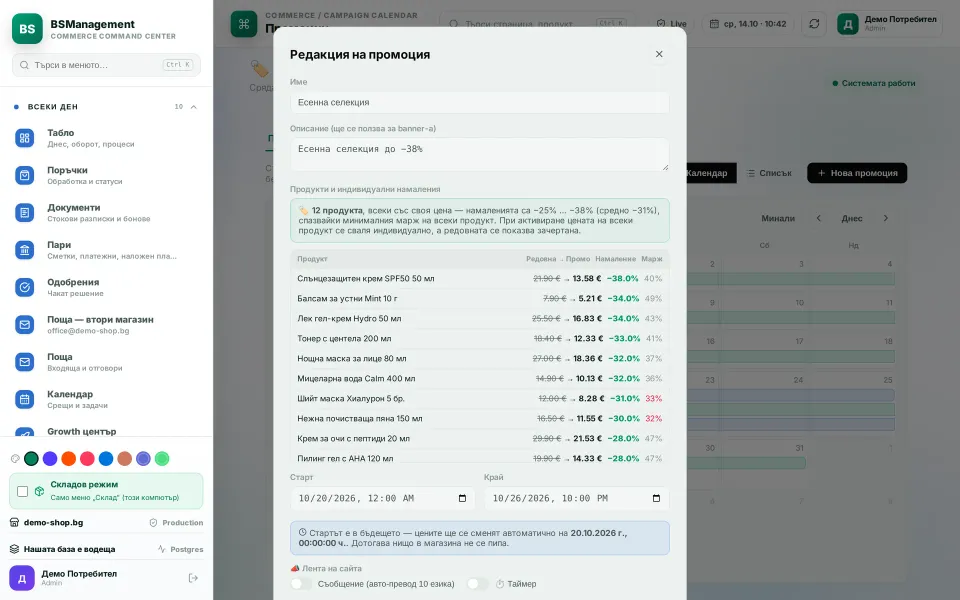
Task: Open the Документи icon in sidebar
Action: (x=24, y=212)
